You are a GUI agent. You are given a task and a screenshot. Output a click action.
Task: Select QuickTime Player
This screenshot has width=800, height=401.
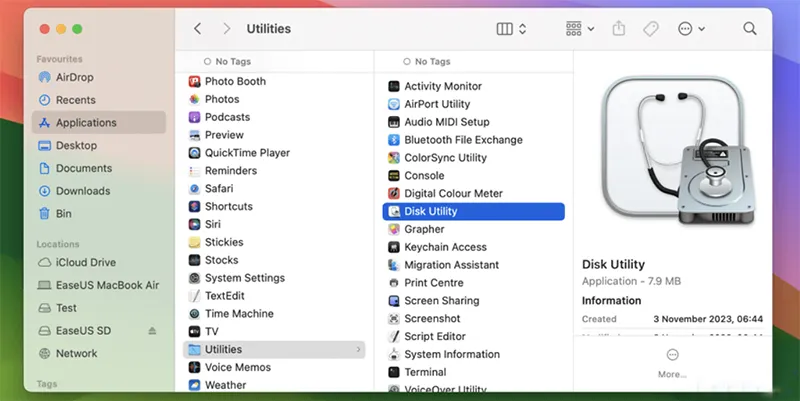click(x=274, y=153)
